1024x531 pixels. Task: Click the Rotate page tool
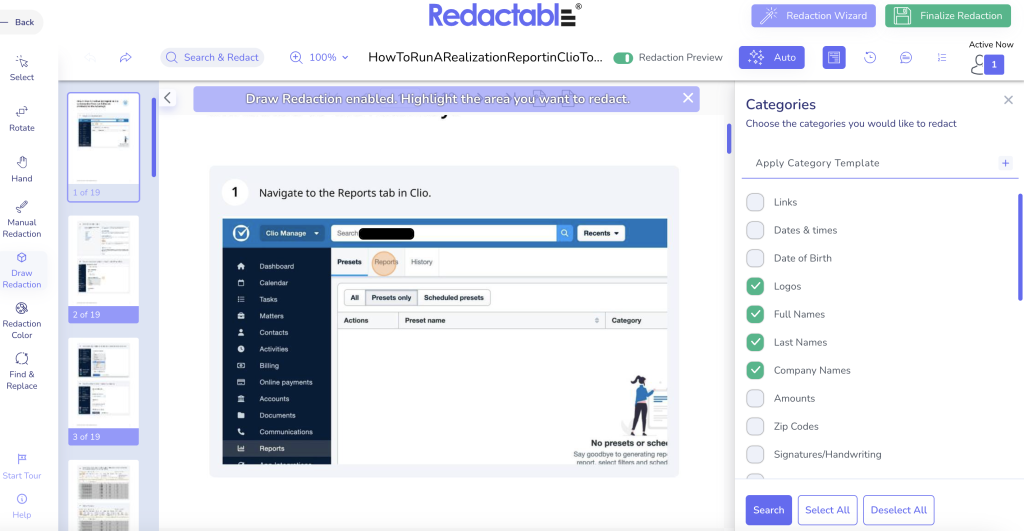click(22, 117)
